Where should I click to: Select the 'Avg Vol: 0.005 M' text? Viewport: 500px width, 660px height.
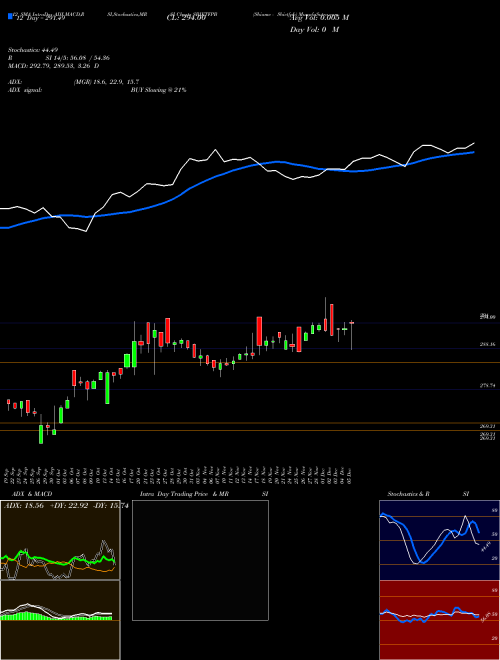[x=319, y=18]
